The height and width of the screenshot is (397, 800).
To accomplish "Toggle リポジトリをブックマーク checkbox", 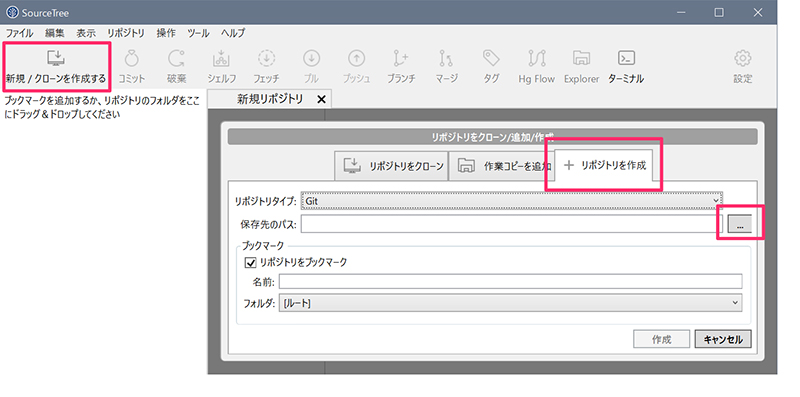I will click(x=251, y=263).
